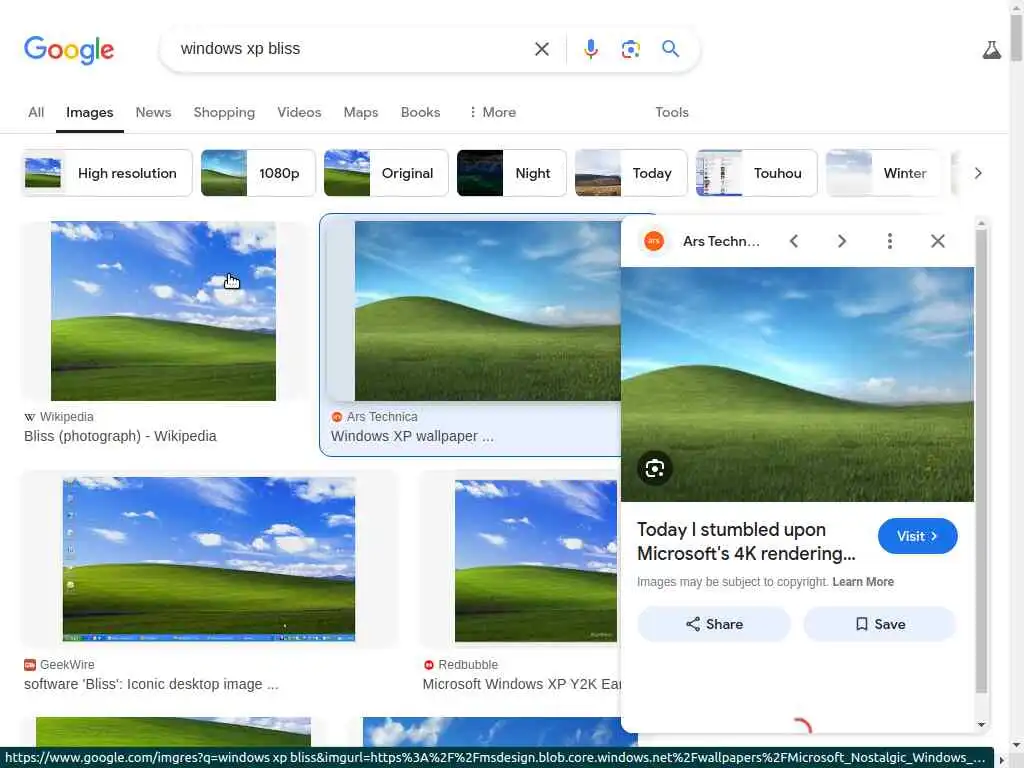Click the preview panel scroll down arrow

pos(981,724)
